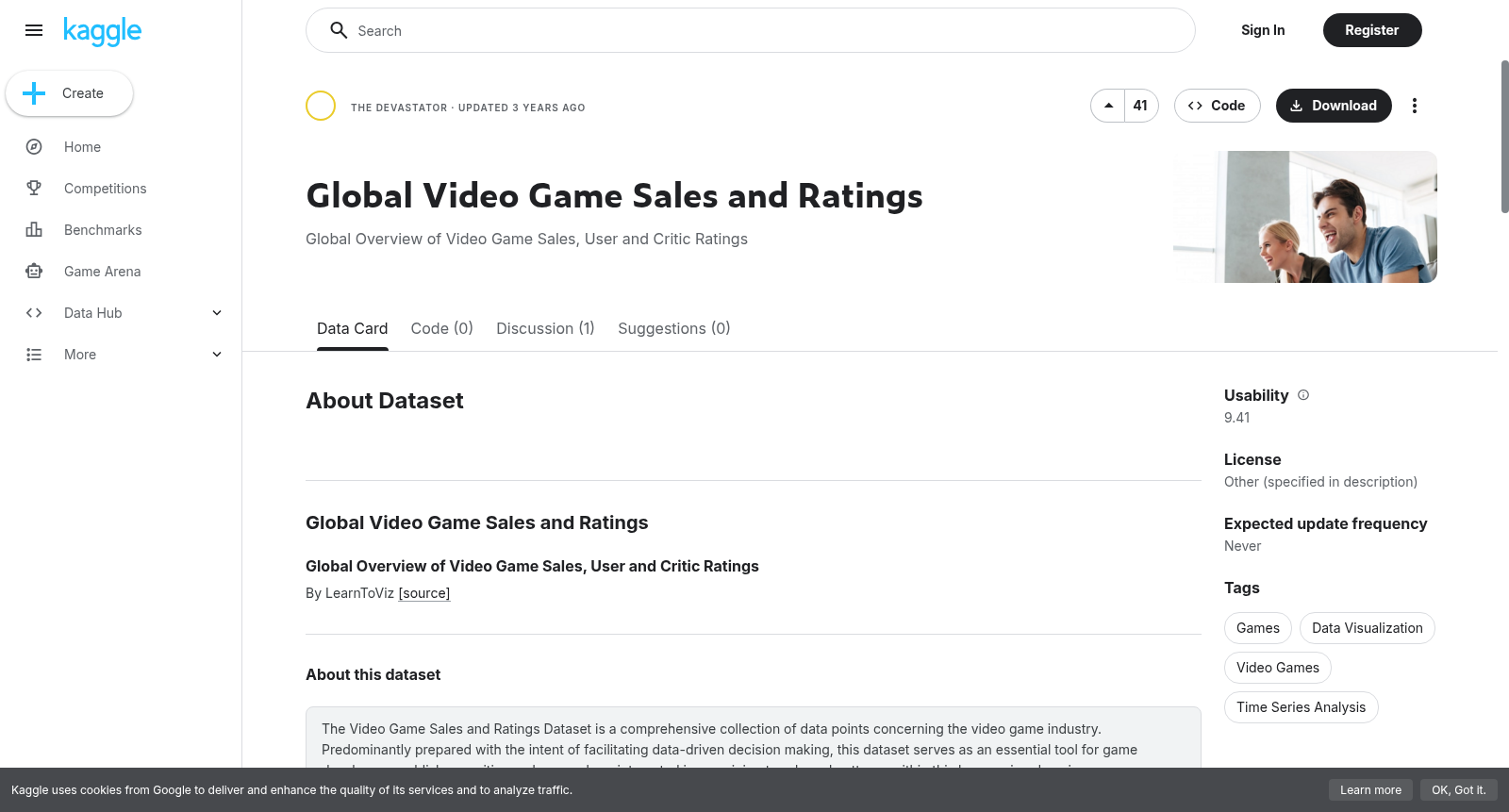The width and height of the screenshot is (1509, 812).
Task: Select the Time Series Analysis tag
Action: click(1301, 707)
